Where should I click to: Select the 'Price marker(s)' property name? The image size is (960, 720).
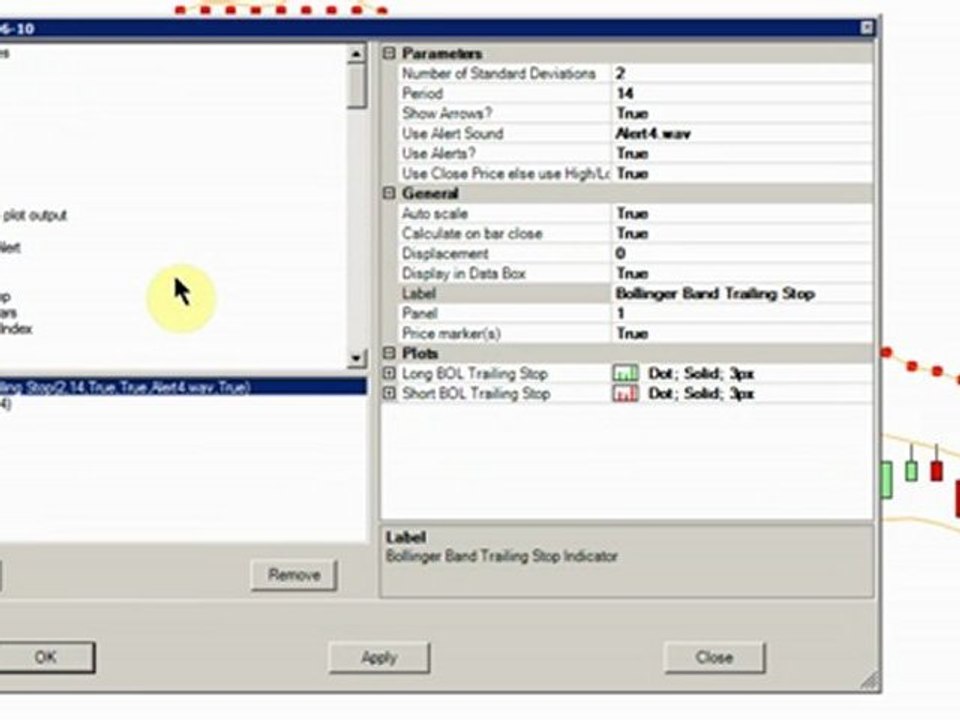pyautogui.click(x=451, y=334)
